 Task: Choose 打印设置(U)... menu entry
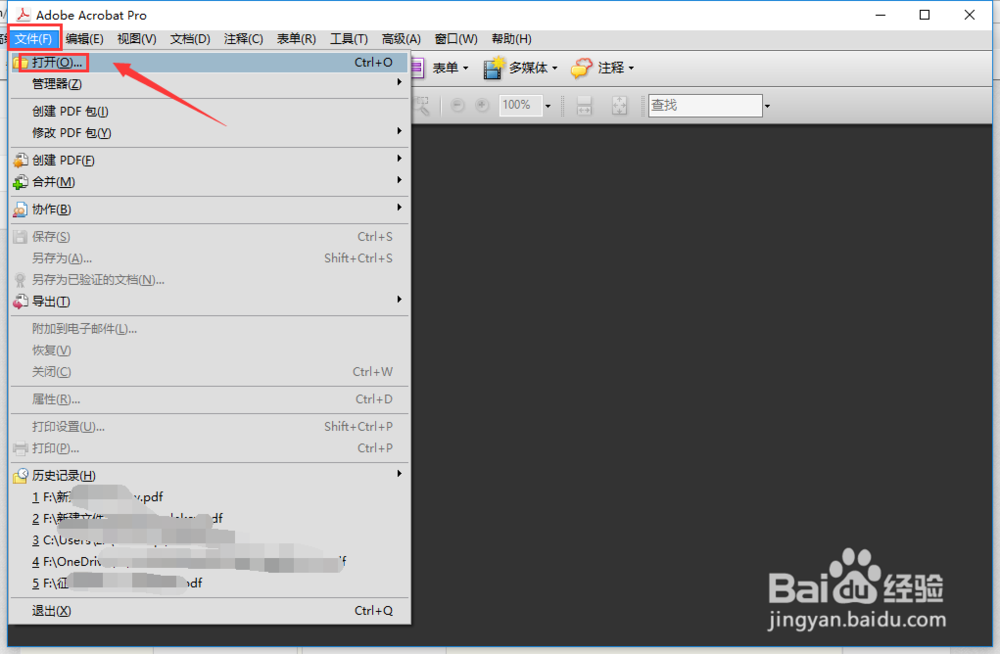pos(209,427)
